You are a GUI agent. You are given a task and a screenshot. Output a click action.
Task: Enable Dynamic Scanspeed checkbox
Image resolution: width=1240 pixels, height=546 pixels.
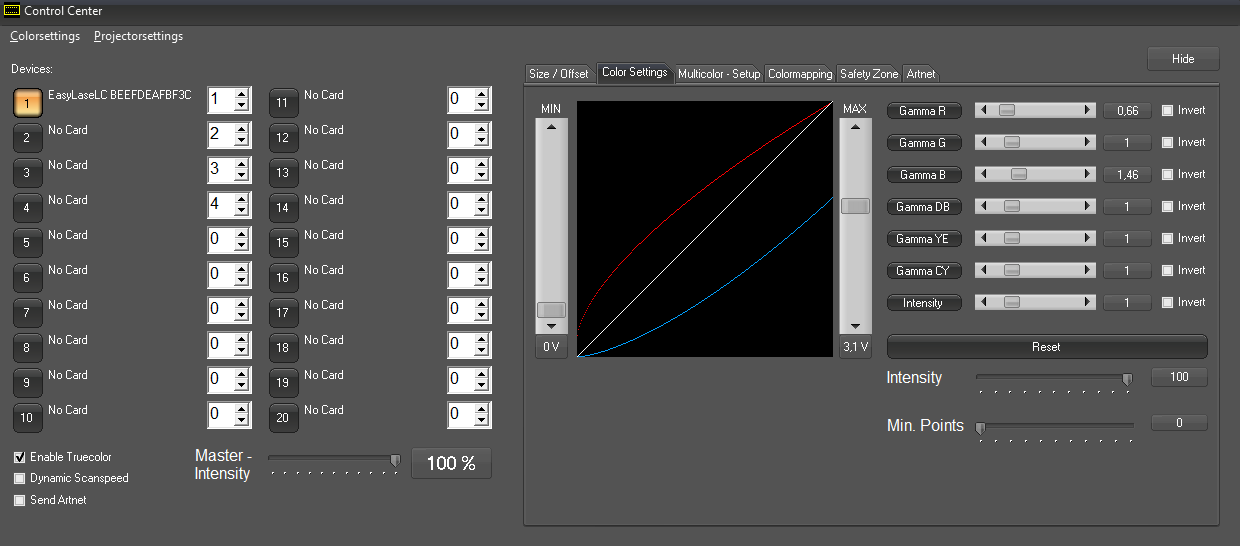coord(20,479)
